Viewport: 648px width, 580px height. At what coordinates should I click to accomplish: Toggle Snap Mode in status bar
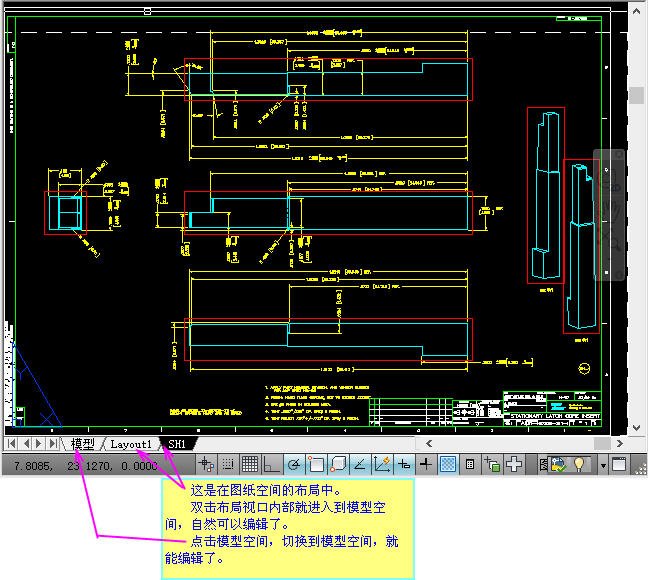point(228,464)
